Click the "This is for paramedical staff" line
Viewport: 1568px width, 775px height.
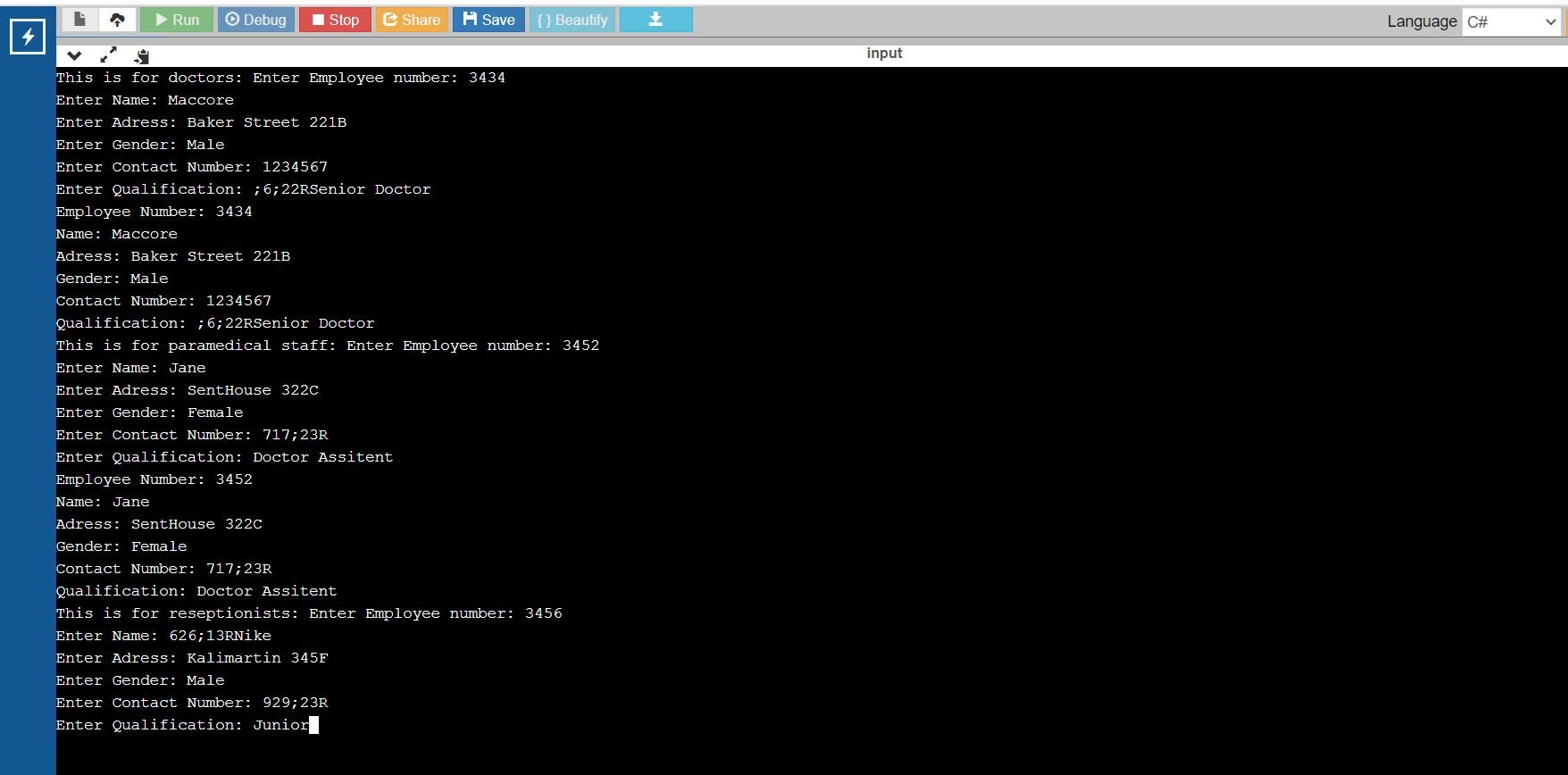point(327,346)
